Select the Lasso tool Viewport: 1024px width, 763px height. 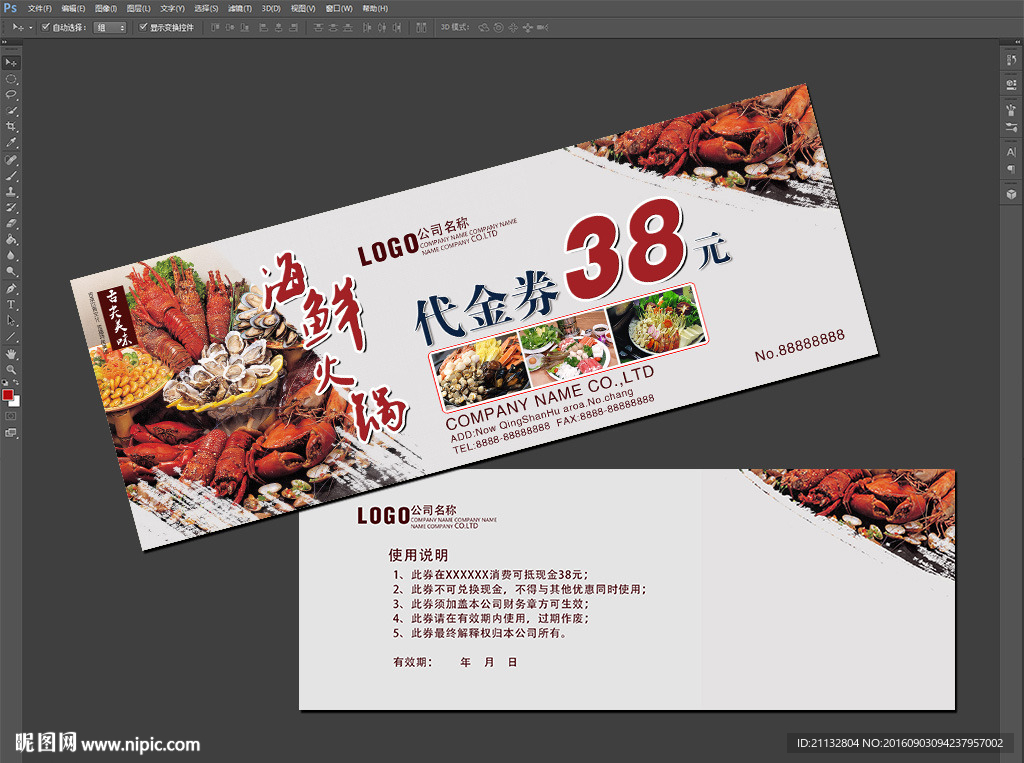click(11, 95)
